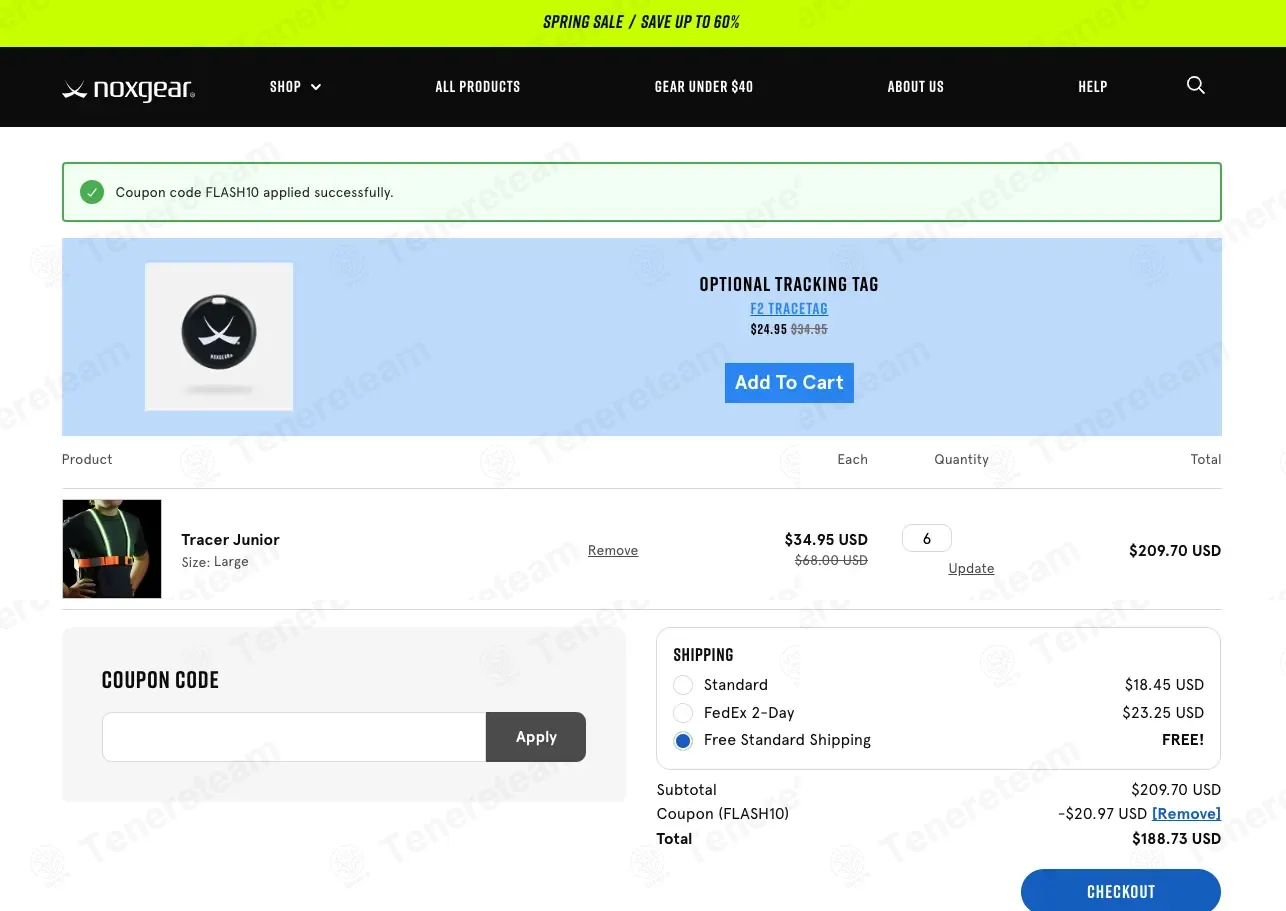Click the green success checkmark icon

tap(92, 192)
